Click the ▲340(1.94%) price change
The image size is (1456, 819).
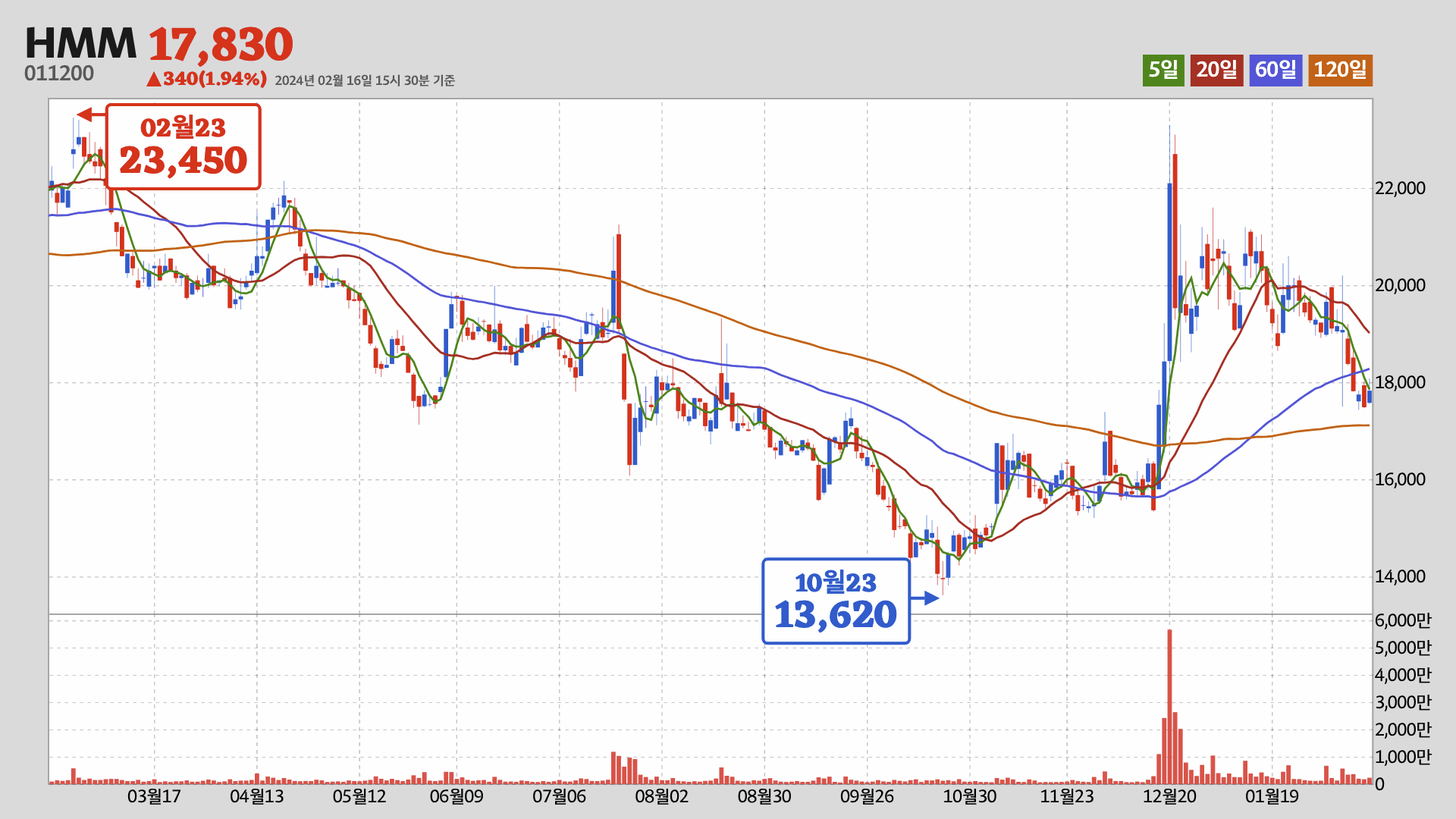click(206, 78)
